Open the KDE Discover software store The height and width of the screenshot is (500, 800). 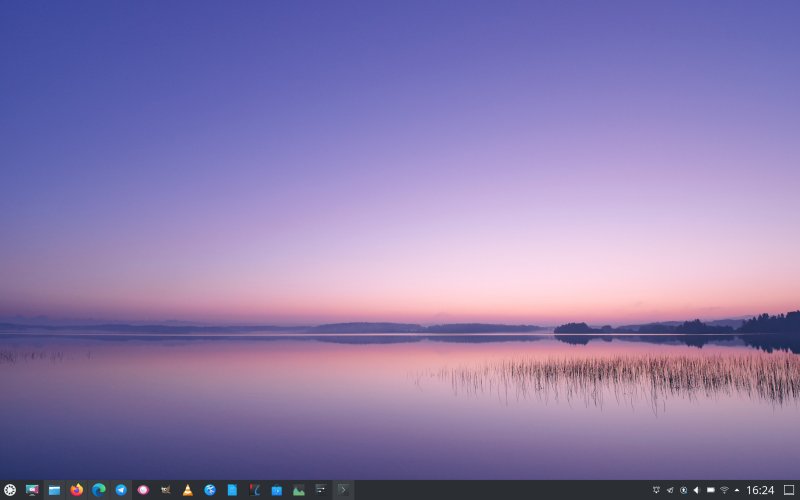[276, 490]
